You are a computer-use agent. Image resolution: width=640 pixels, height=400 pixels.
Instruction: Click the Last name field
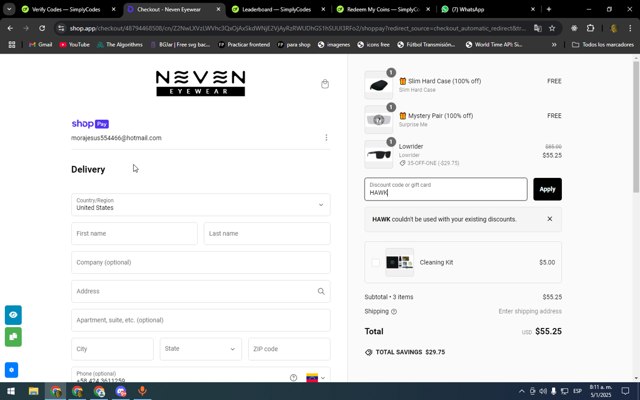267,233
